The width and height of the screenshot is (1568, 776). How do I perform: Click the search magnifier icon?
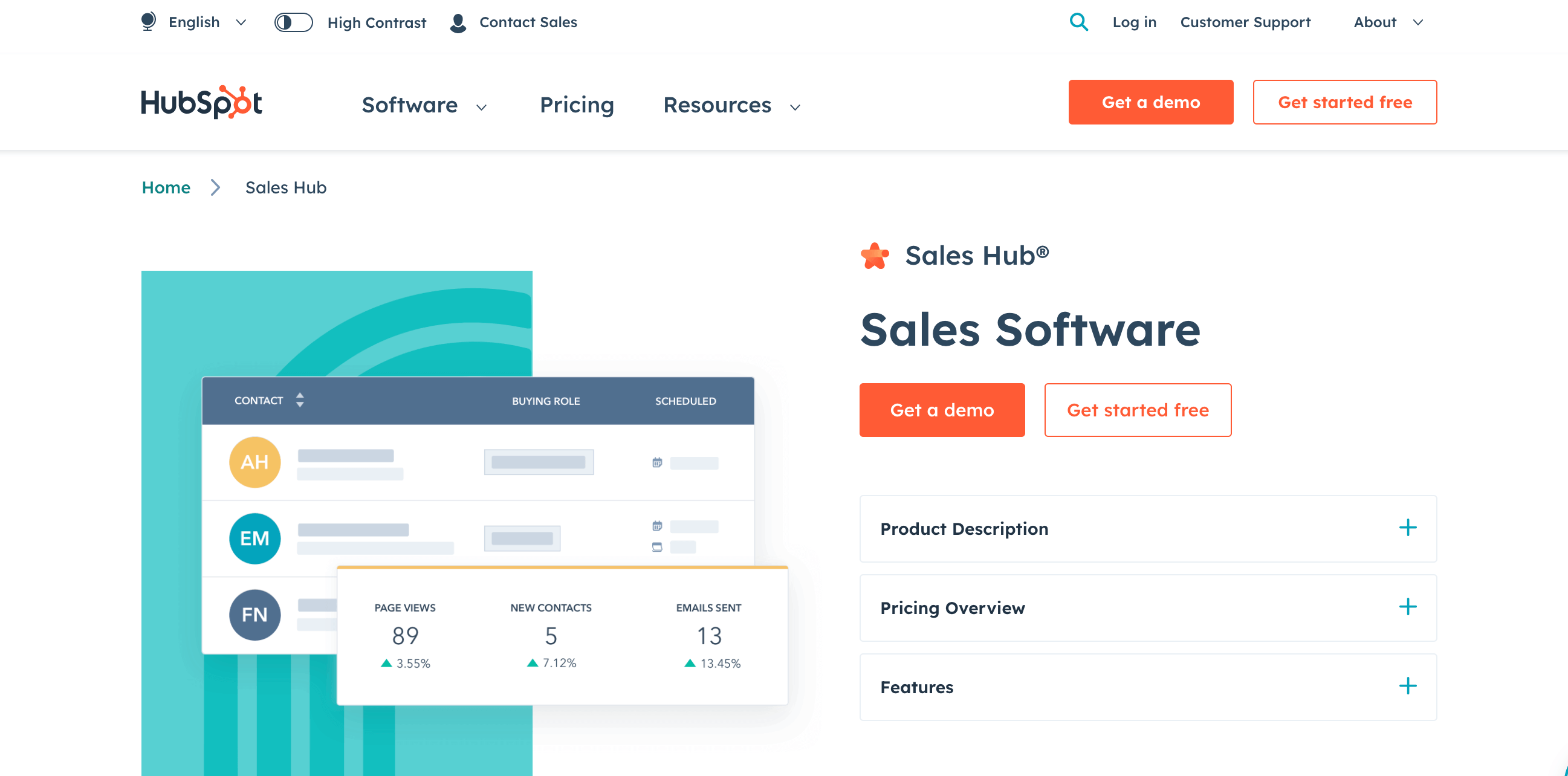coord(1078,22)
